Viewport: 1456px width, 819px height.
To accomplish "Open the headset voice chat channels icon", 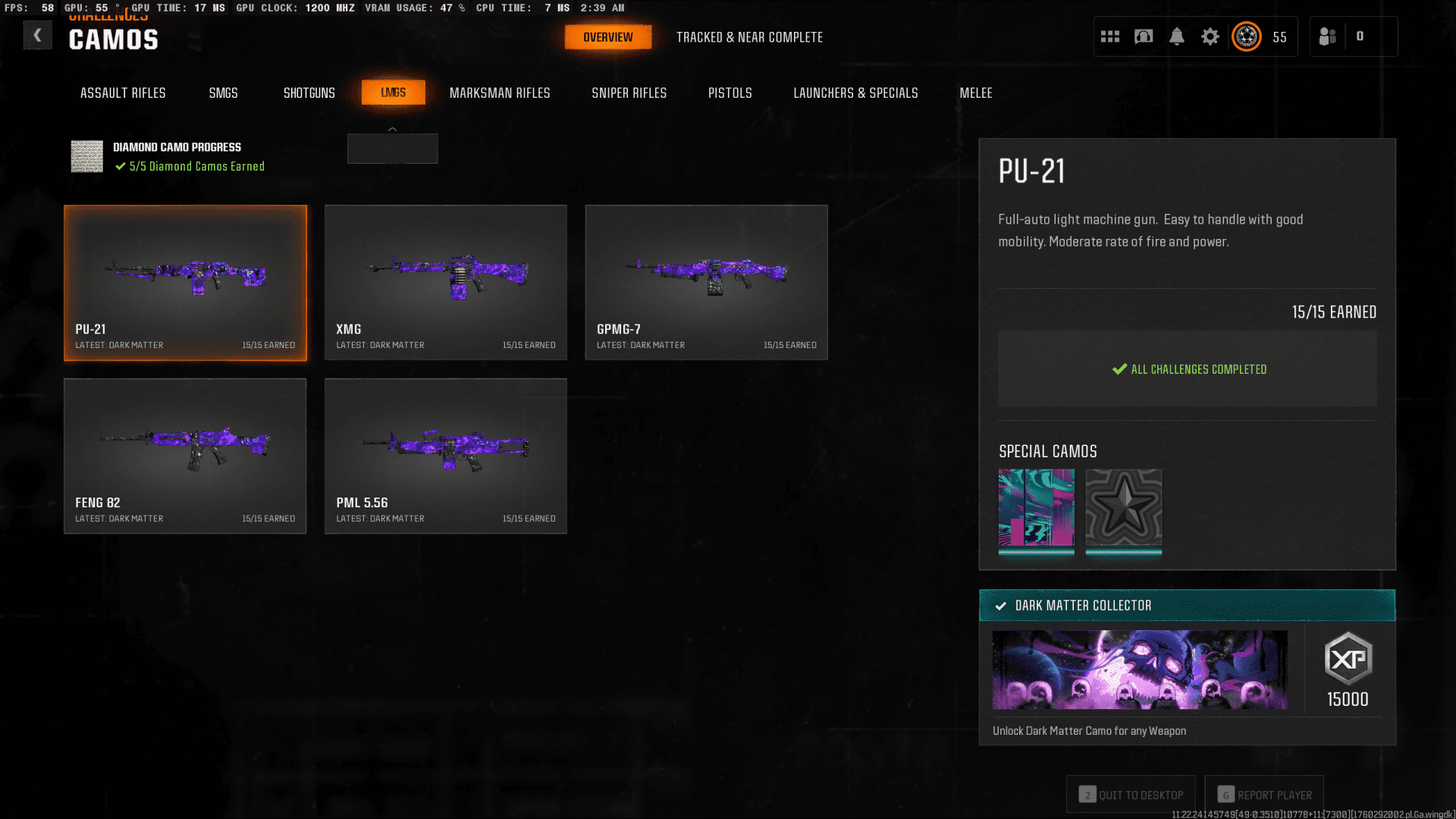I will (1144, 36).
